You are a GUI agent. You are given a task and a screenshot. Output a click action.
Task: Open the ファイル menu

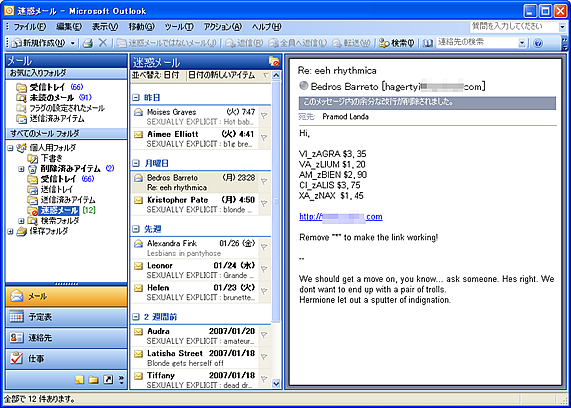coord(30,27)
